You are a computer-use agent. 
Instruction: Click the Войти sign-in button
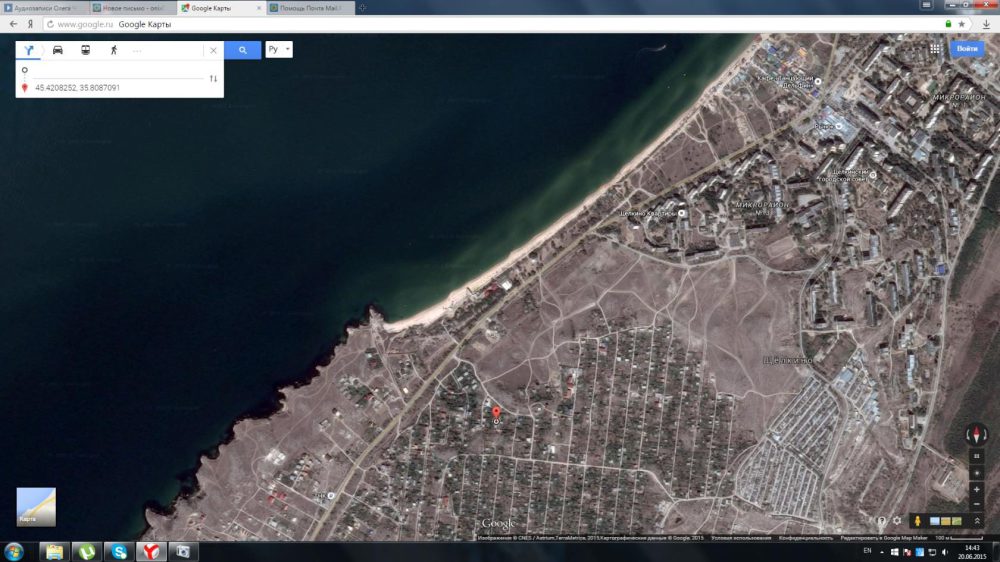point(966,48)
